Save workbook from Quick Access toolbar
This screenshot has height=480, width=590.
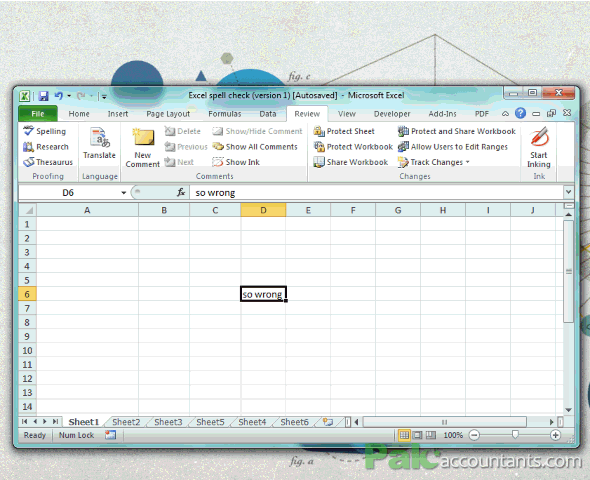tap(43, 96)
